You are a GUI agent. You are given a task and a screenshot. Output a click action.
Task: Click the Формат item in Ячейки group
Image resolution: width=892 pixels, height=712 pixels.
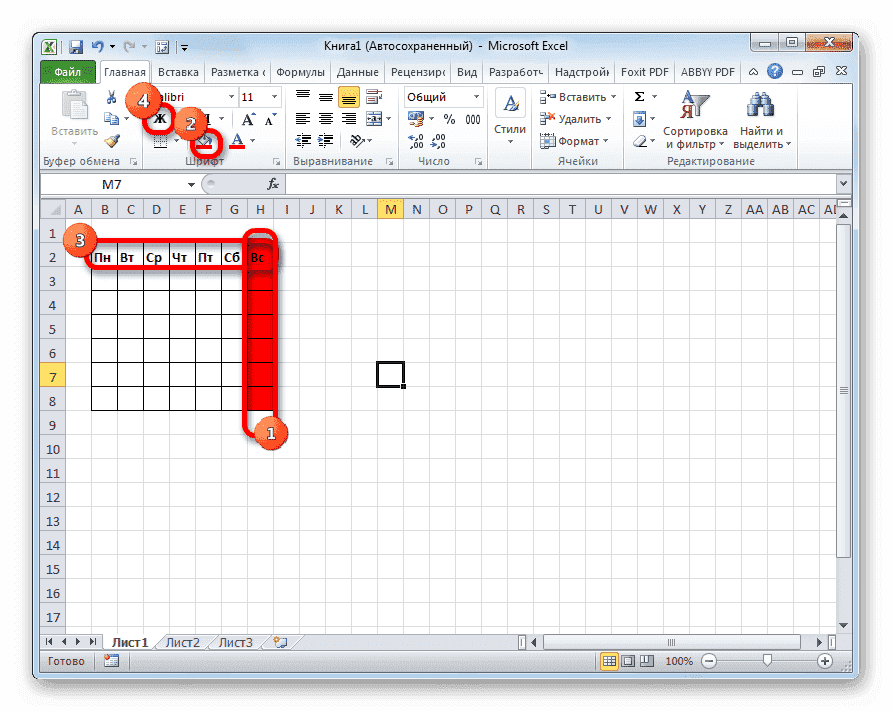pyautogui.click(x=578, y=141)
